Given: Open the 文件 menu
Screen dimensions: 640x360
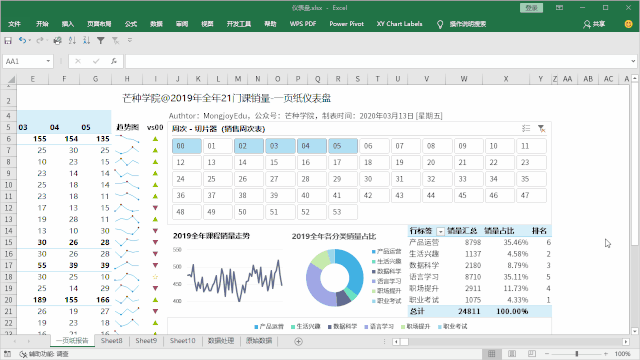Looking at the screenshot, I should click(x=14, y=24).
